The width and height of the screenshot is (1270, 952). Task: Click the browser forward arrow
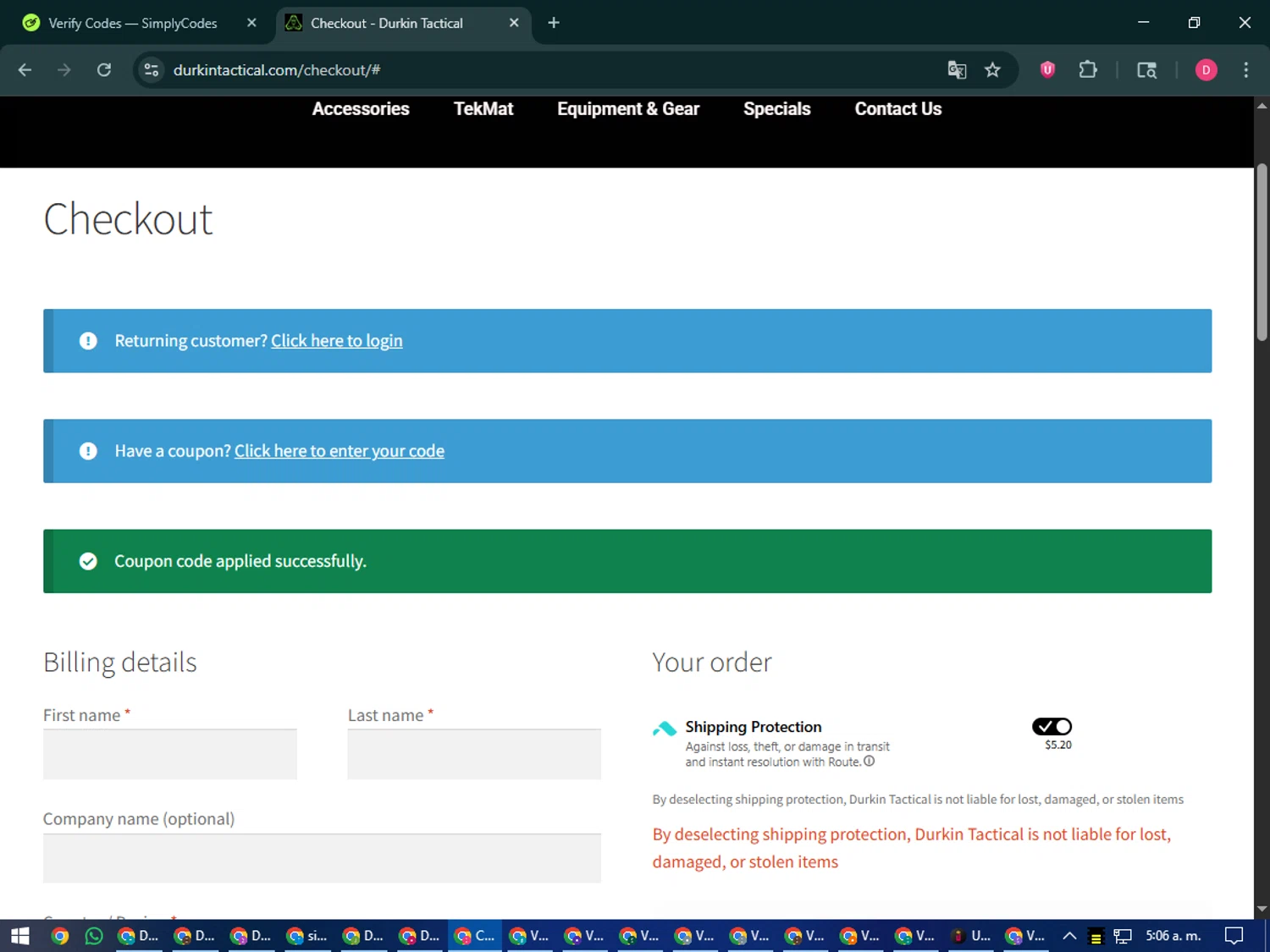pyautogui.click(x=64, y=70)
